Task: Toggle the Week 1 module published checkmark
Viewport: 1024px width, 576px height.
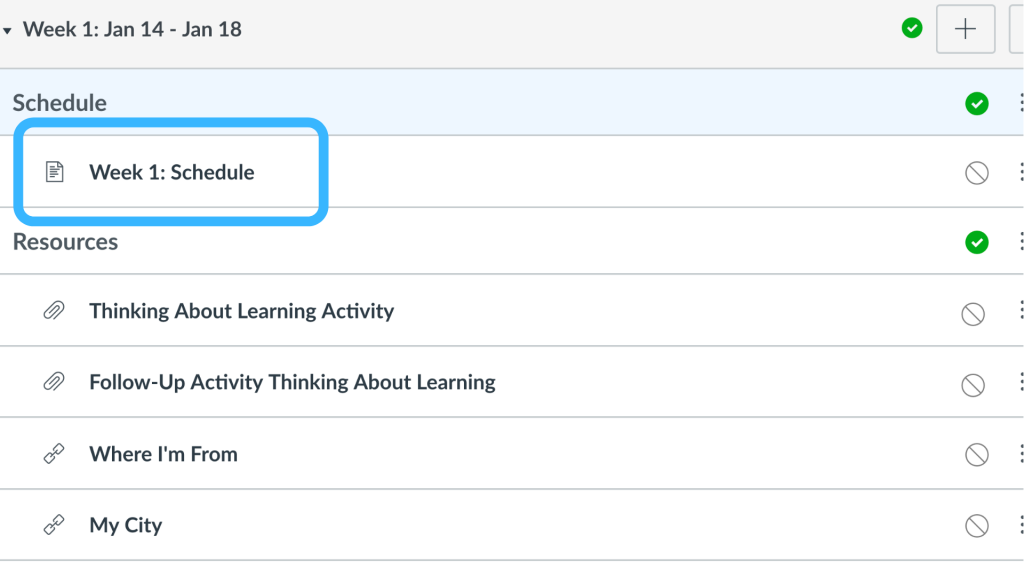Action: (912, 28)
